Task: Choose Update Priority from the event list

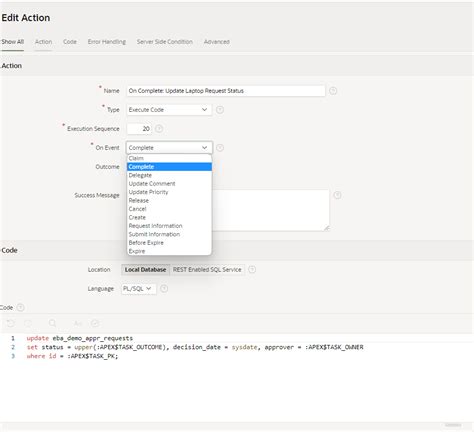Action: click(x=169, y=192)
